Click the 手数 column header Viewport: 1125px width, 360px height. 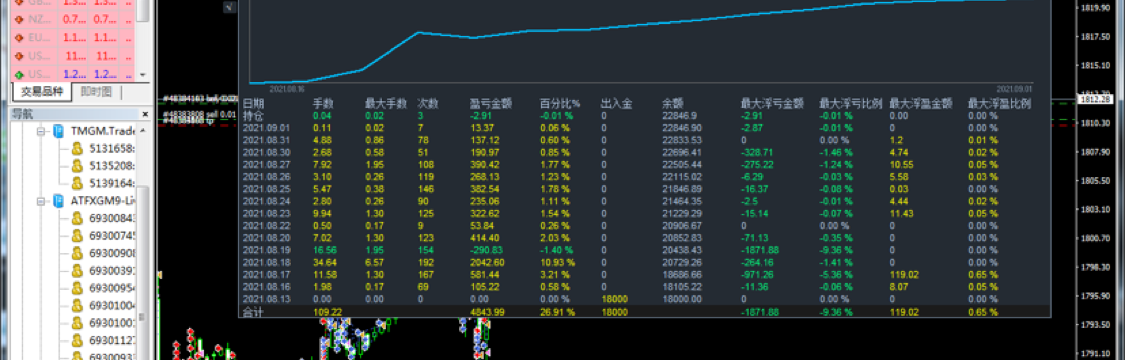point(324,103)
